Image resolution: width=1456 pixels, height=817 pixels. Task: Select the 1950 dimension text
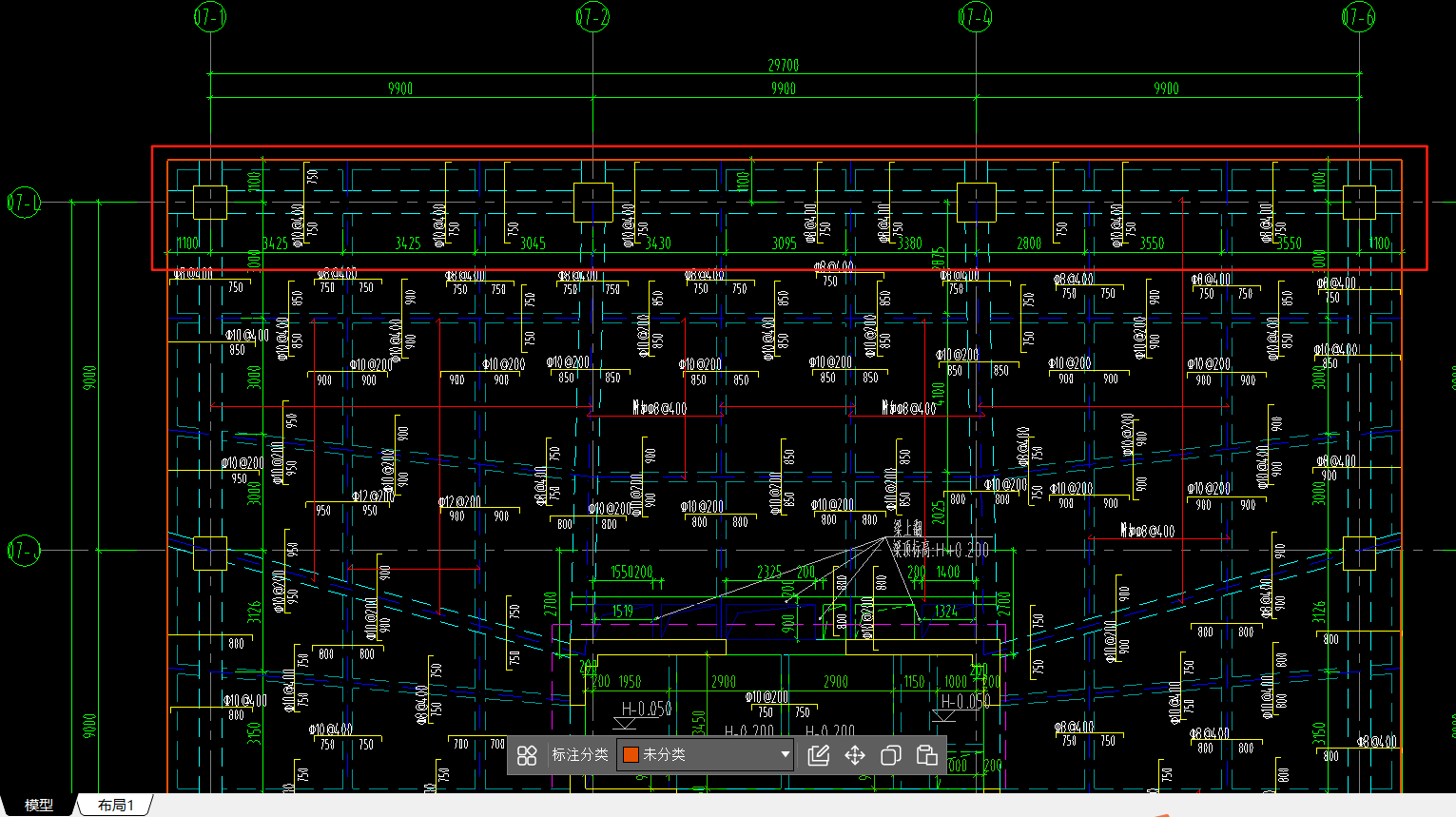coord(630,682)
